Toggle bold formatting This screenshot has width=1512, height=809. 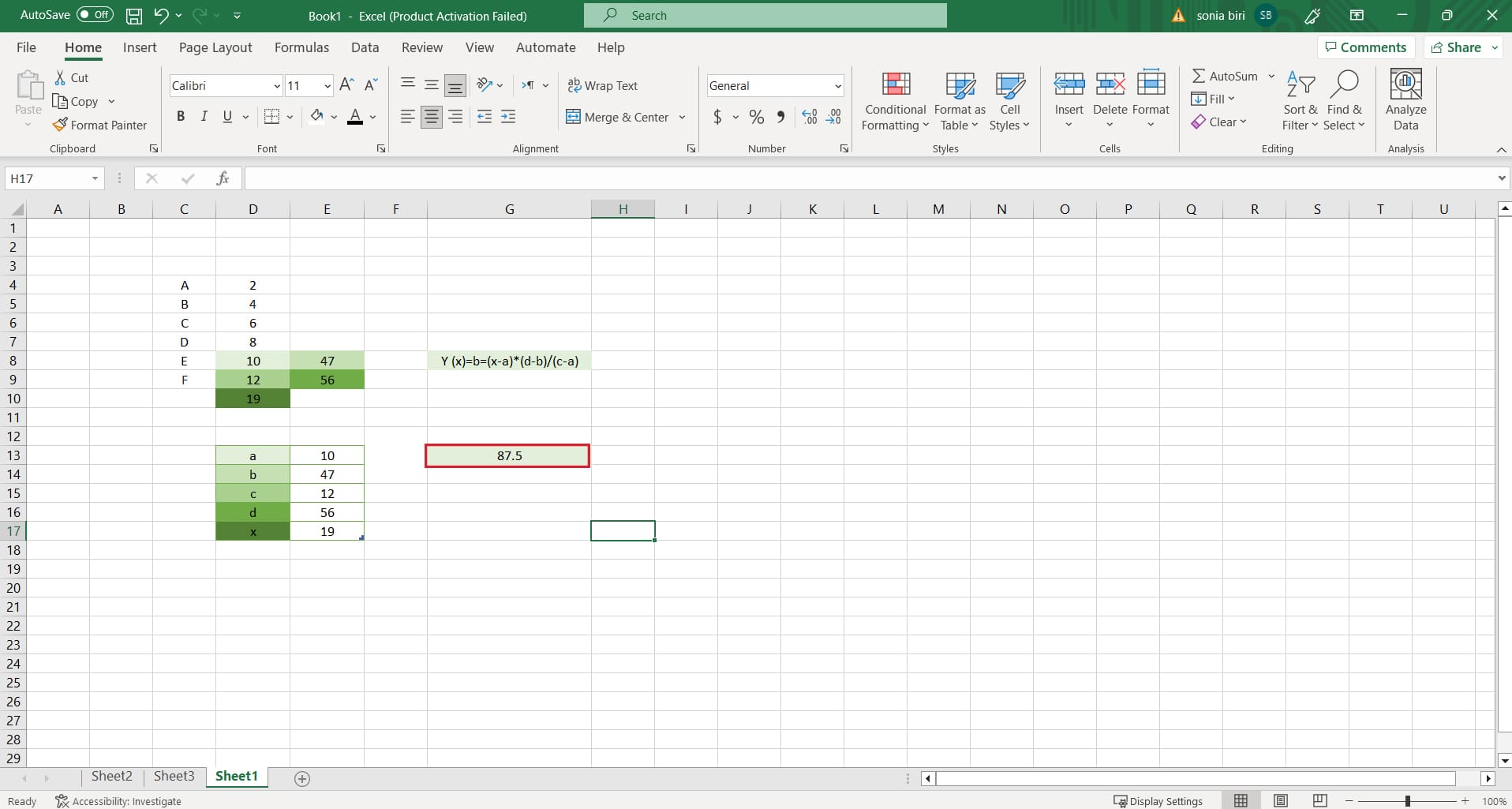[x=180, y=116]
